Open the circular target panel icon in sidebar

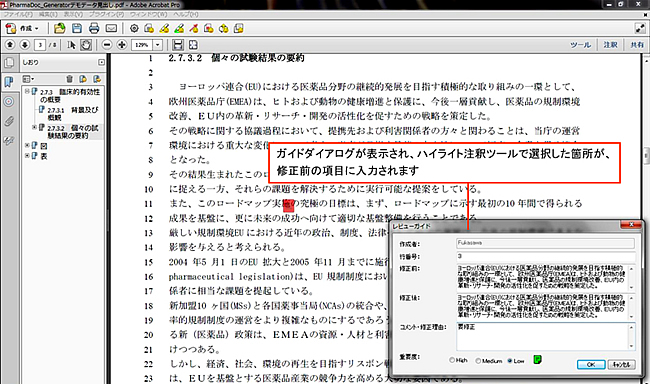click(9, 101)
